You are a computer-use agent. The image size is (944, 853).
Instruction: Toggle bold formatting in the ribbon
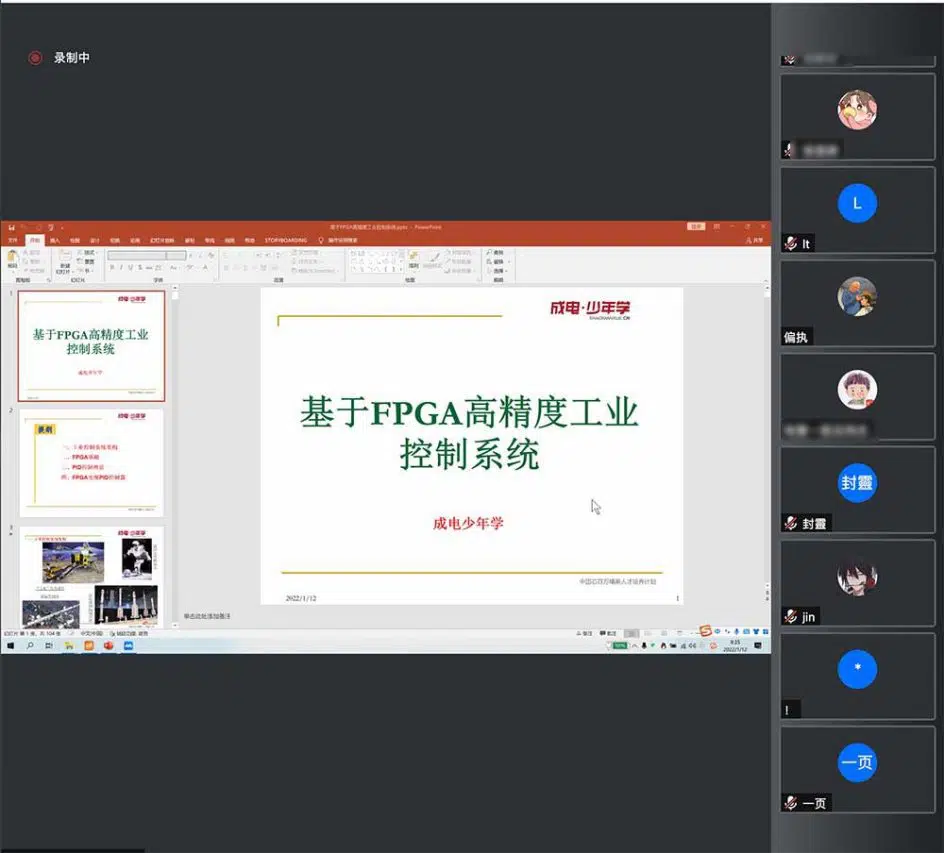pyautogui.click(x=112, y=267)
